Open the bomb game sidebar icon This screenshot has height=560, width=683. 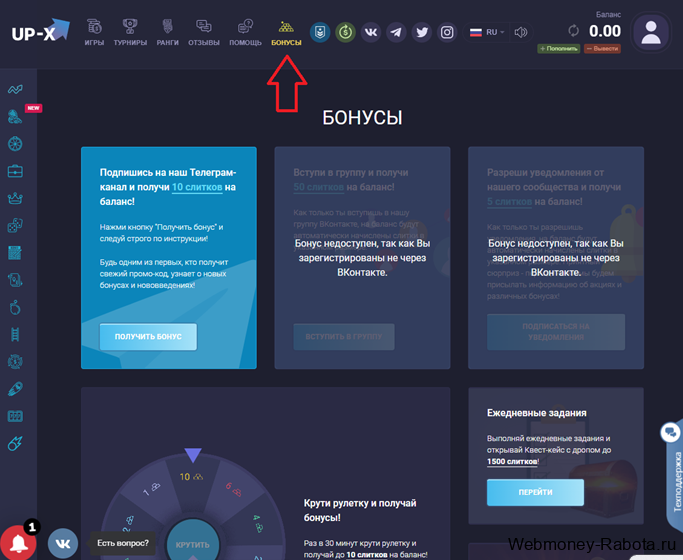(15, 307)
